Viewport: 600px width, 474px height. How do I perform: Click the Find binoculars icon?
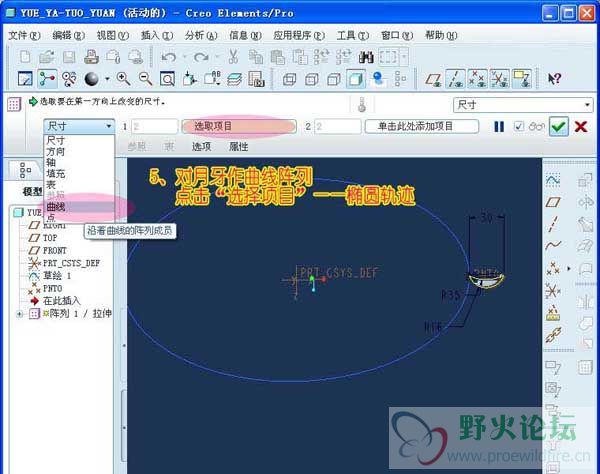(x=366, y=57)
